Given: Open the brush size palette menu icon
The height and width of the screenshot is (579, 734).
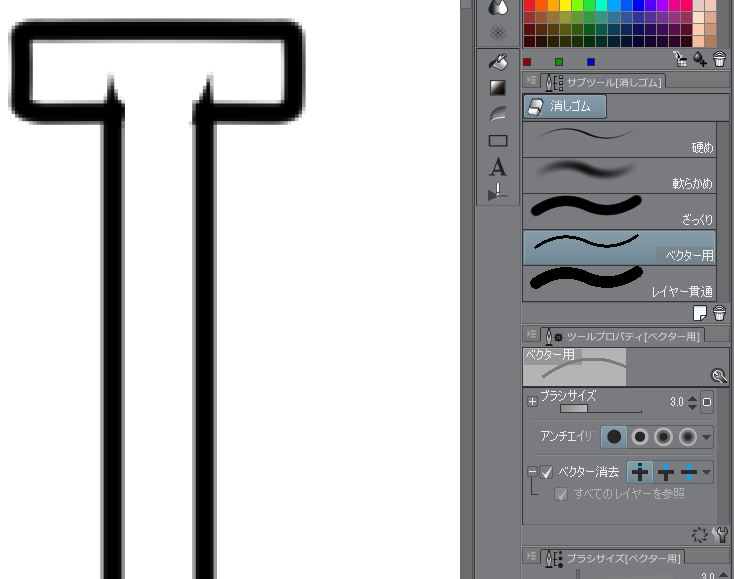Looking at the screenshot, I should (x=531, y=556).
